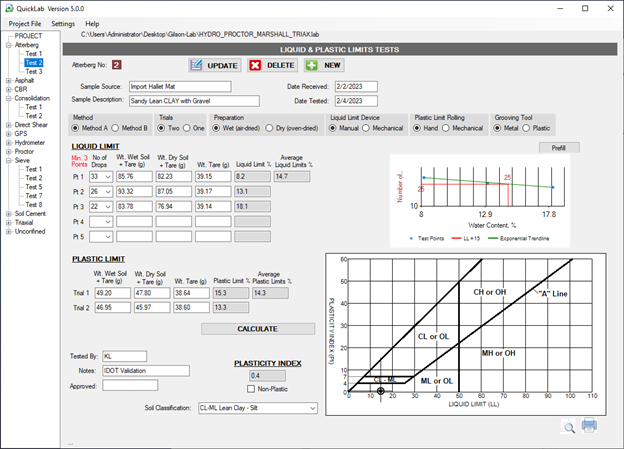Click the Date Tested field
Image resolution: width=624 pixels, height=449 pixels.
(356, 101)
